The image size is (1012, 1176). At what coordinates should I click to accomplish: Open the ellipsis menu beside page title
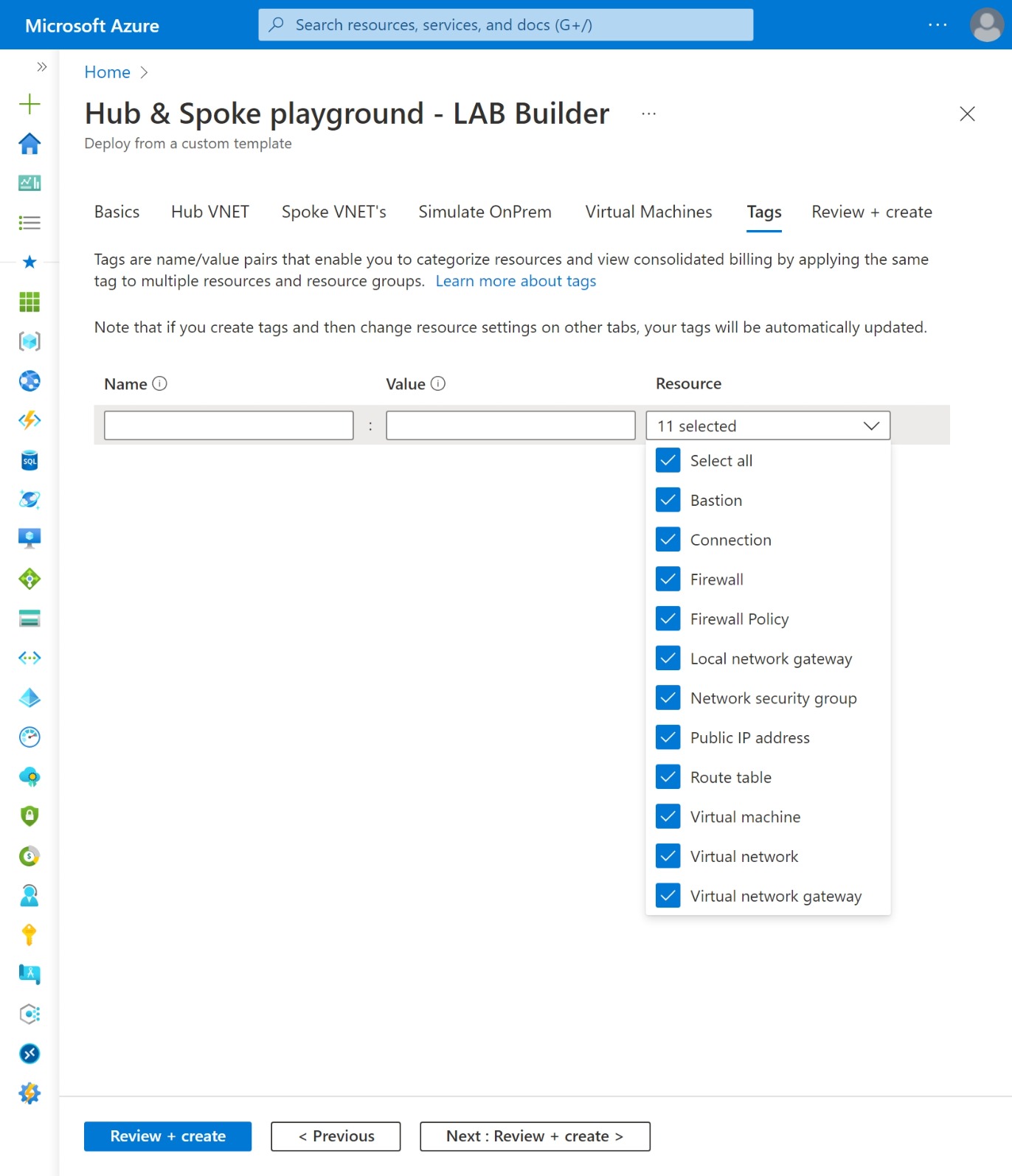[x=648, y=114]
